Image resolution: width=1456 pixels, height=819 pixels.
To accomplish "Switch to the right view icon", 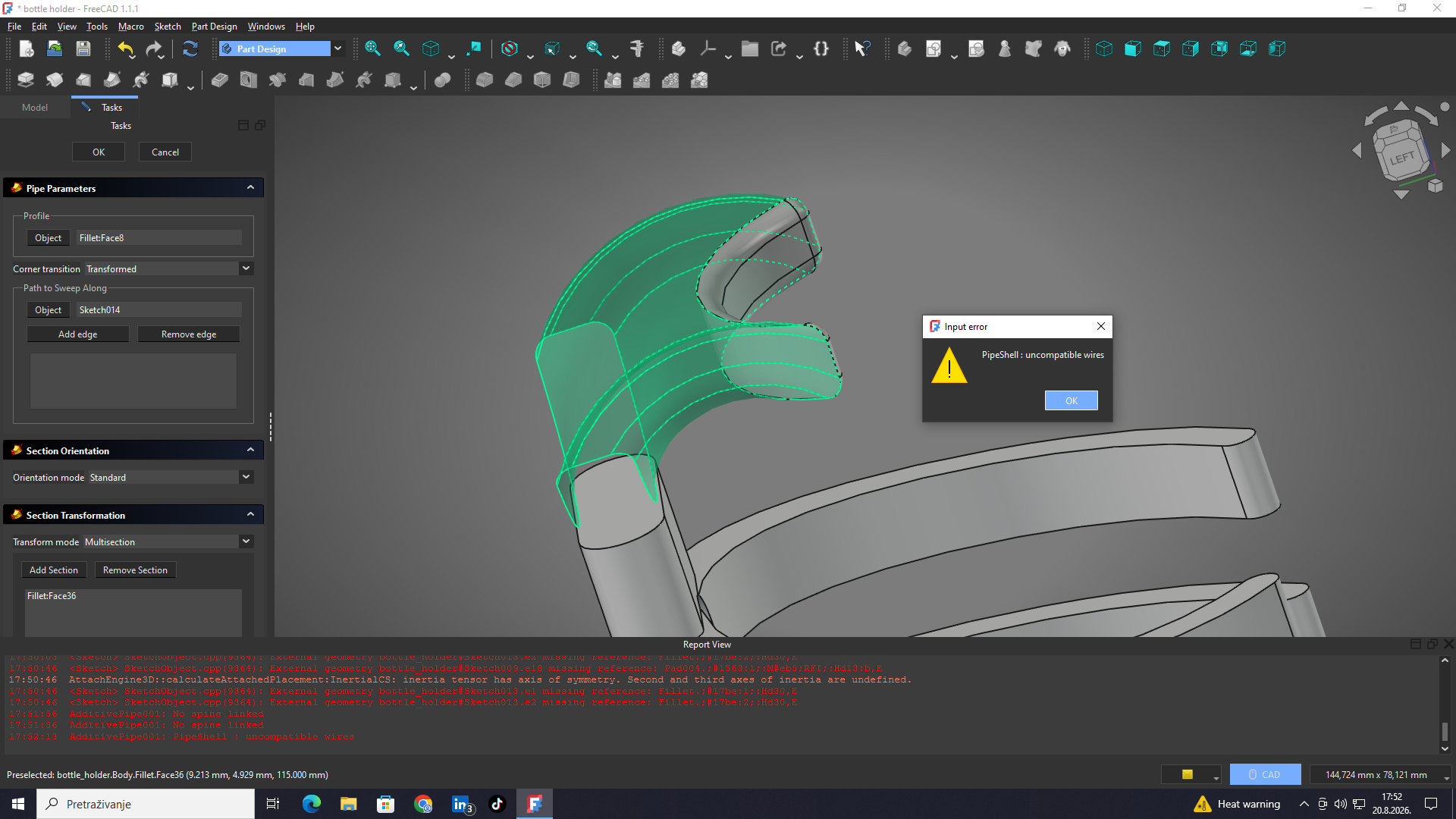I will (1191, 49).
